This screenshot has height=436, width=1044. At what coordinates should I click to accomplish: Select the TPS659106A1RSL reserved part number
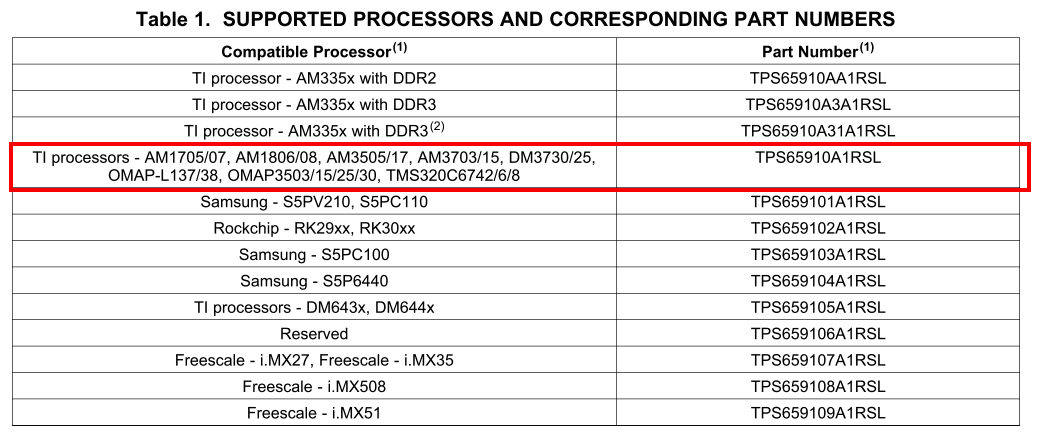point(818,333)
